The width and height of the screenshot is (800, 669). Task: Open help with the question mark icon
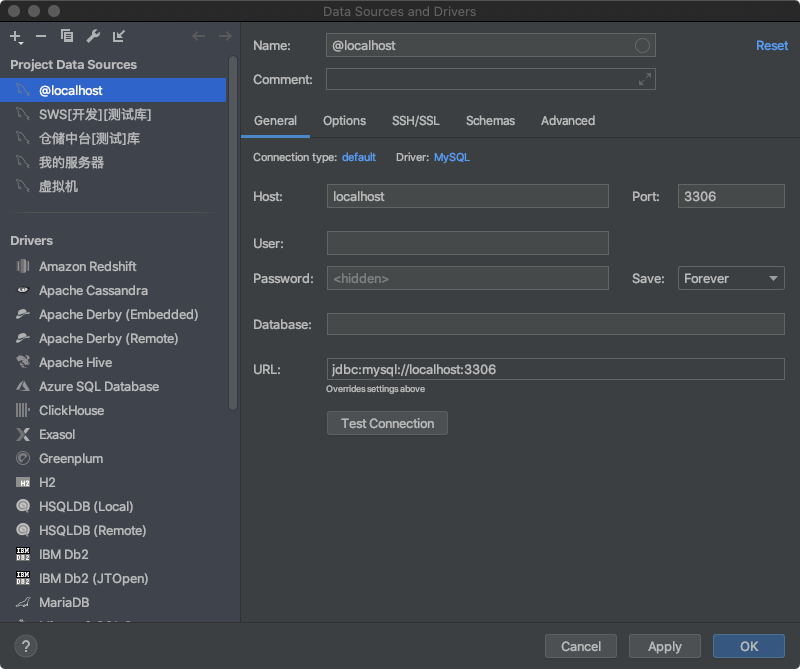coord(26,646)
